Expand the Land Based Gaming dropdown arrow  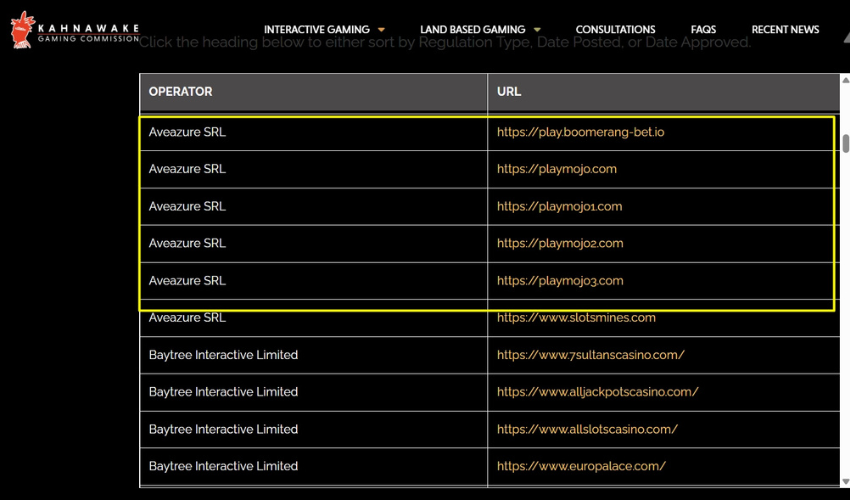click(x=537, y=30)
